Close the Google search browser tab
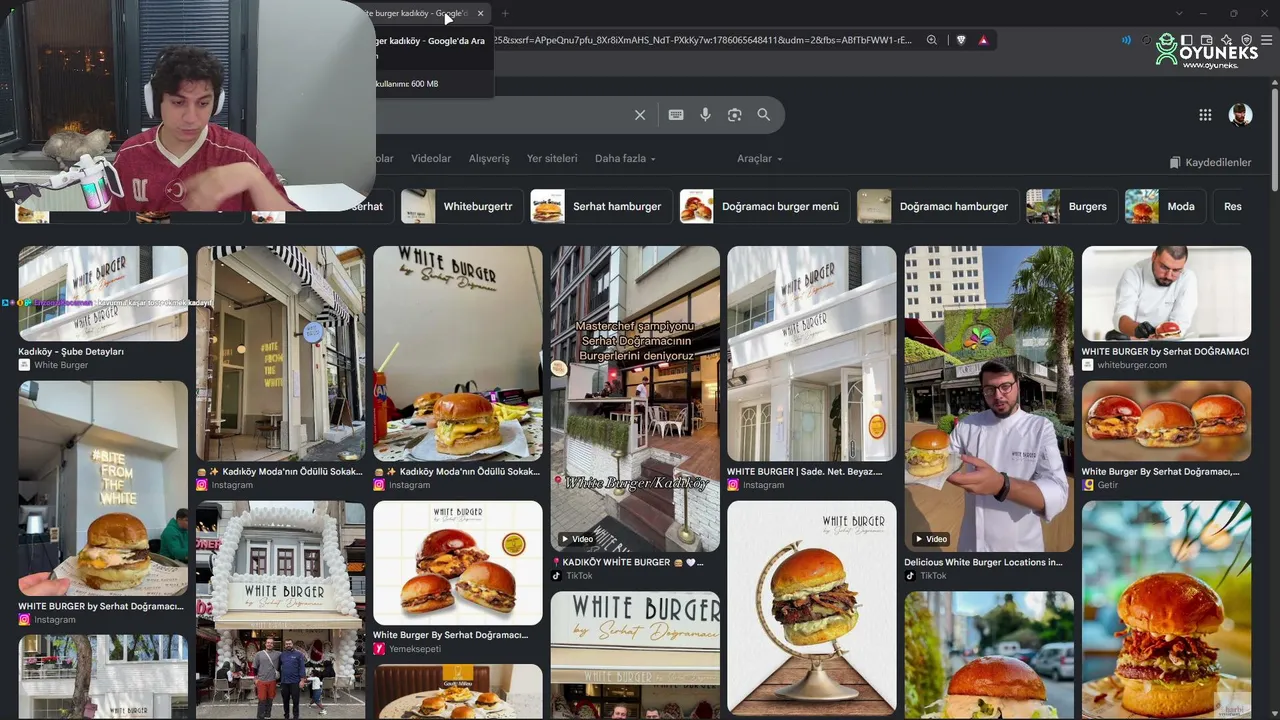Viewport: 1280px width, 720px height. point(480,13)
